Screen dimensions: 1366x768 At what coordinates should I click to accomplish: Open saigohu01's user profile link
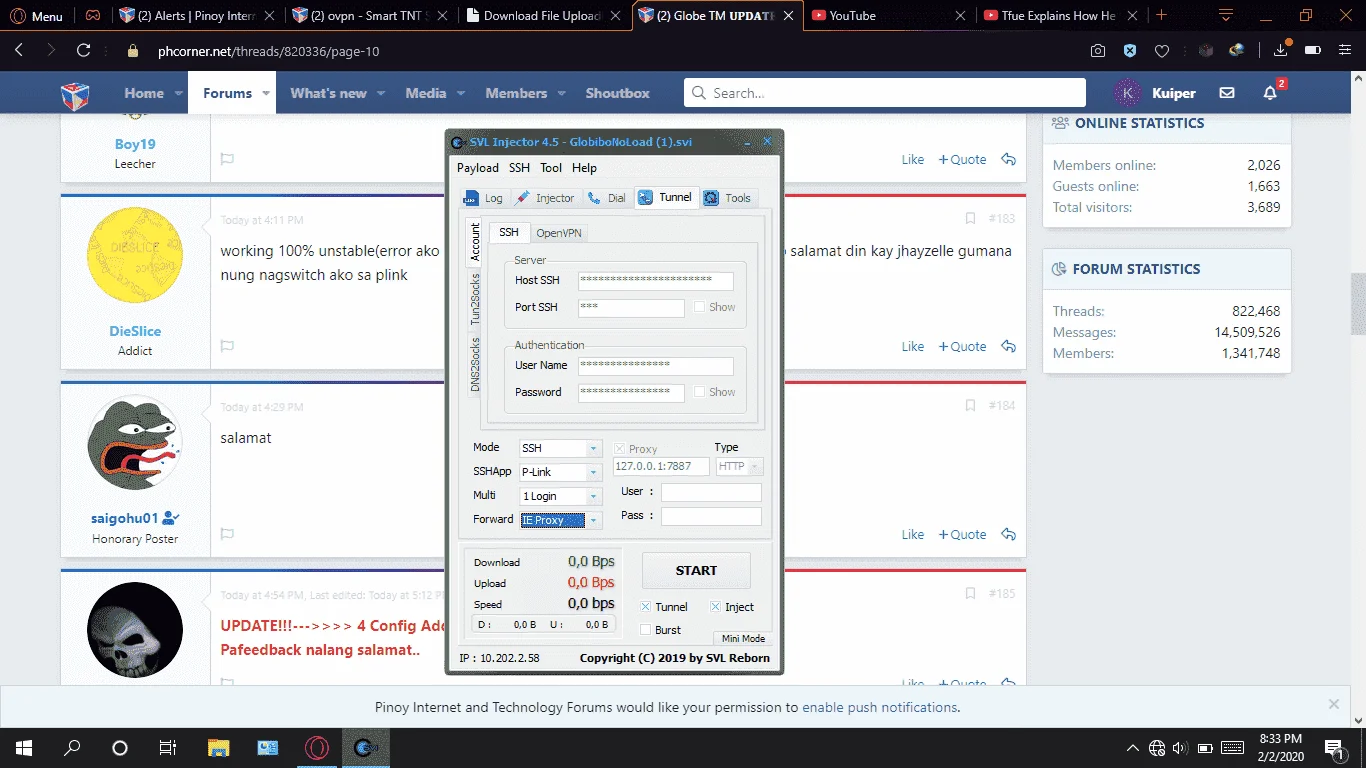[x=125, y=518]
